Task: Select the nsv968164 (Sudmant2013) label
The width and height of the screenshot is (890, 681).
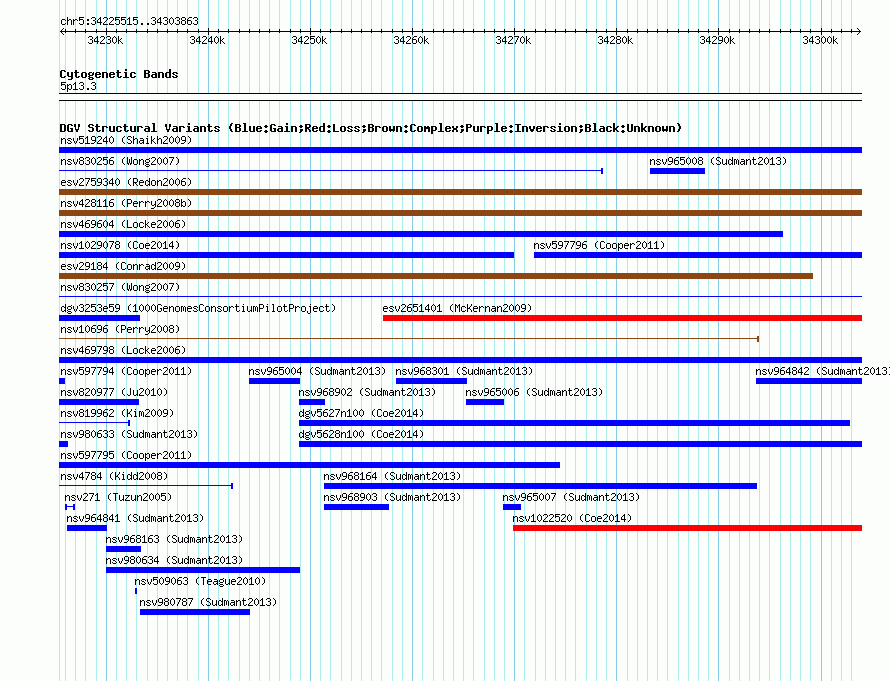Action: 392,476
